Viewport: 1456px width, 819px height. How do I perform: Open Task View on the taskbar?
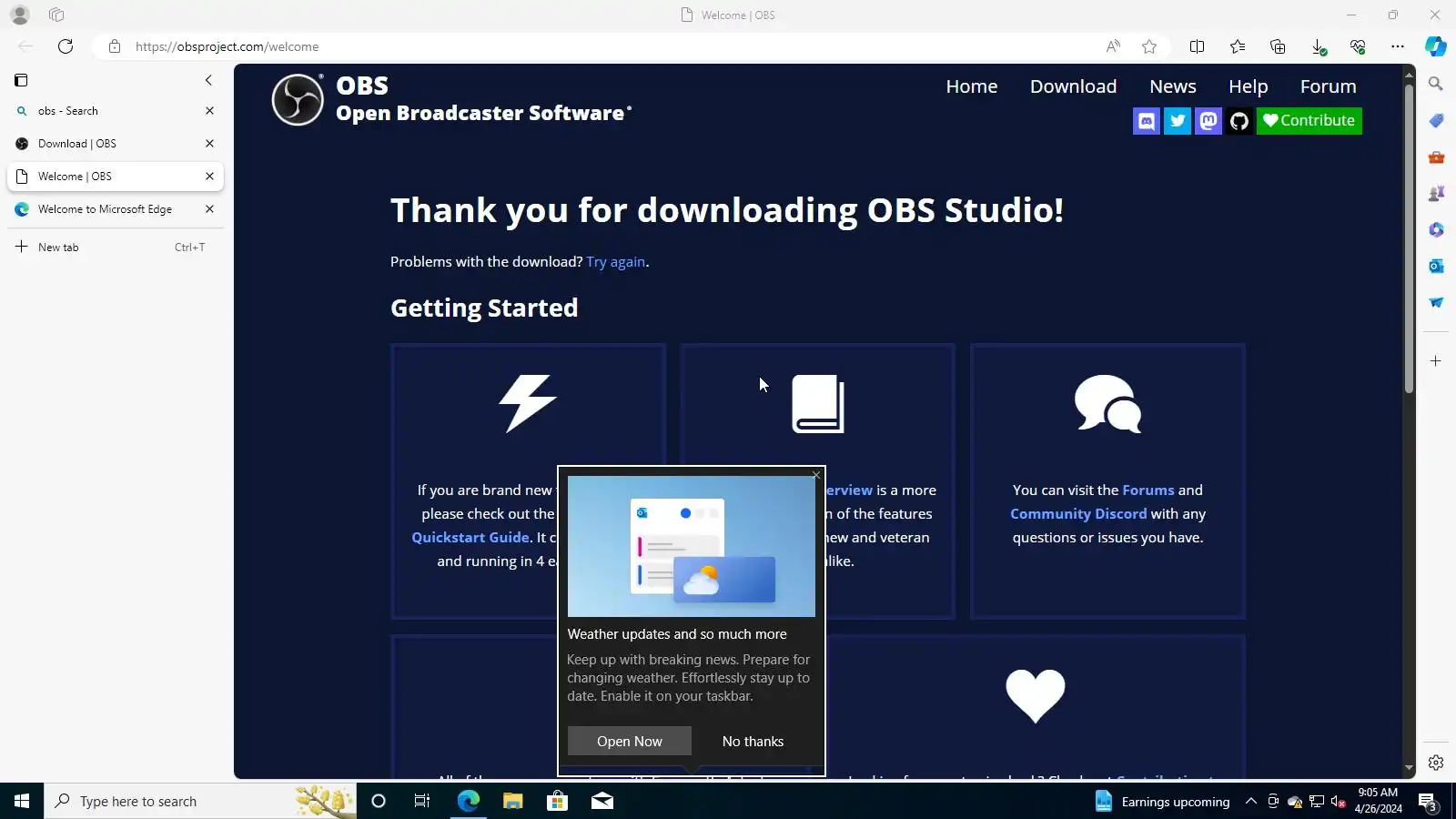coord(422,801)
